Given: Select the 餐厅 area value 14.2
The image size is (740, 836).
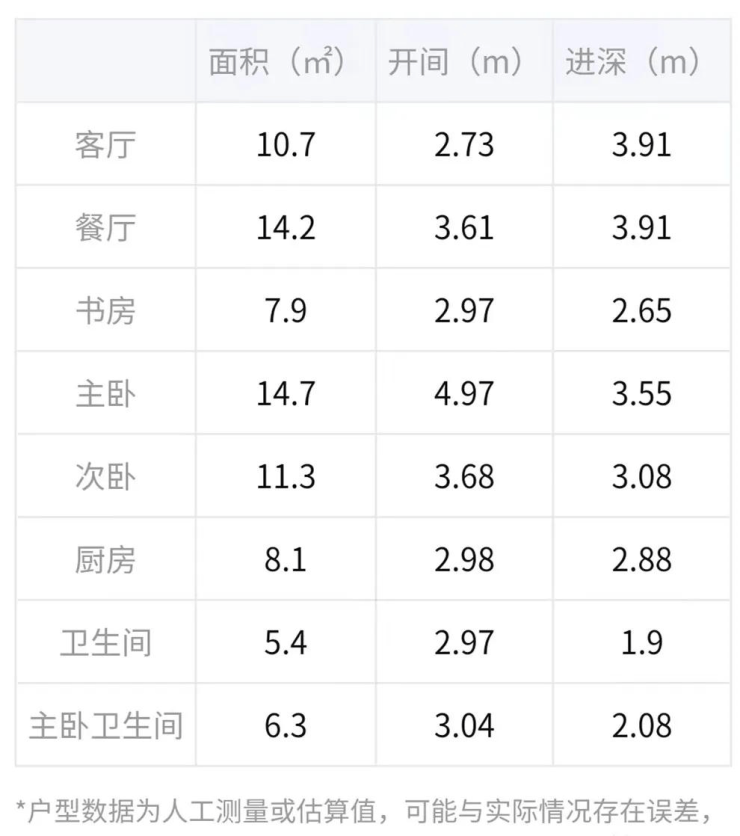Looking at the screenshot, I should point(285,227).
